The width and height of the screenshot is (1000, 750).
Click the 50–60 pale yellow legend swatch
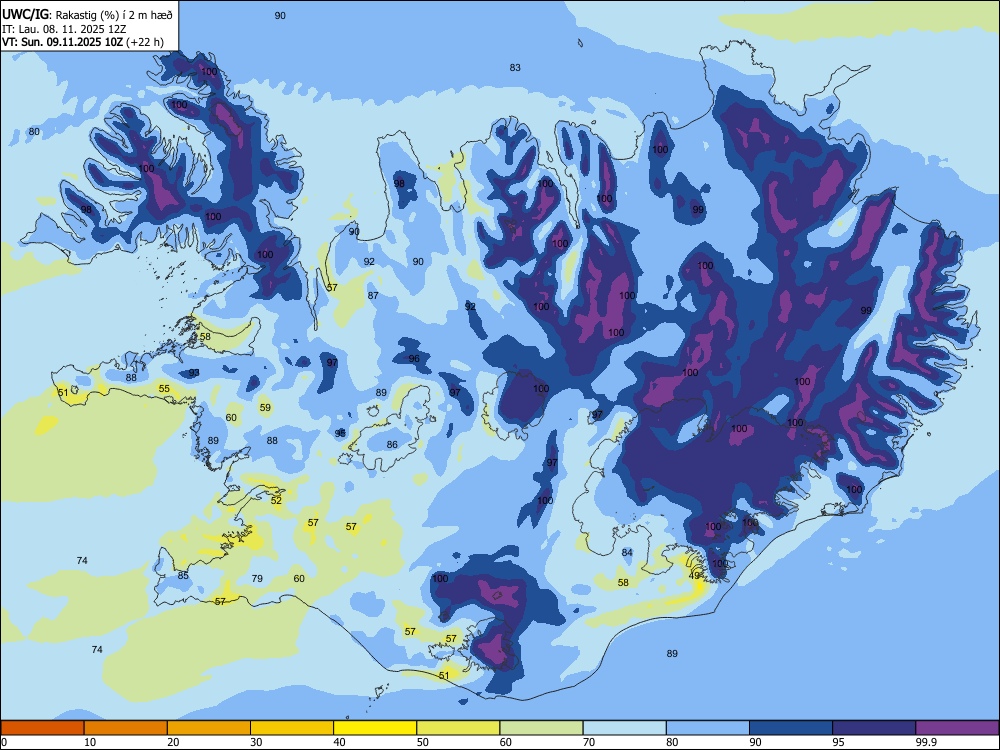coord(459,728)
